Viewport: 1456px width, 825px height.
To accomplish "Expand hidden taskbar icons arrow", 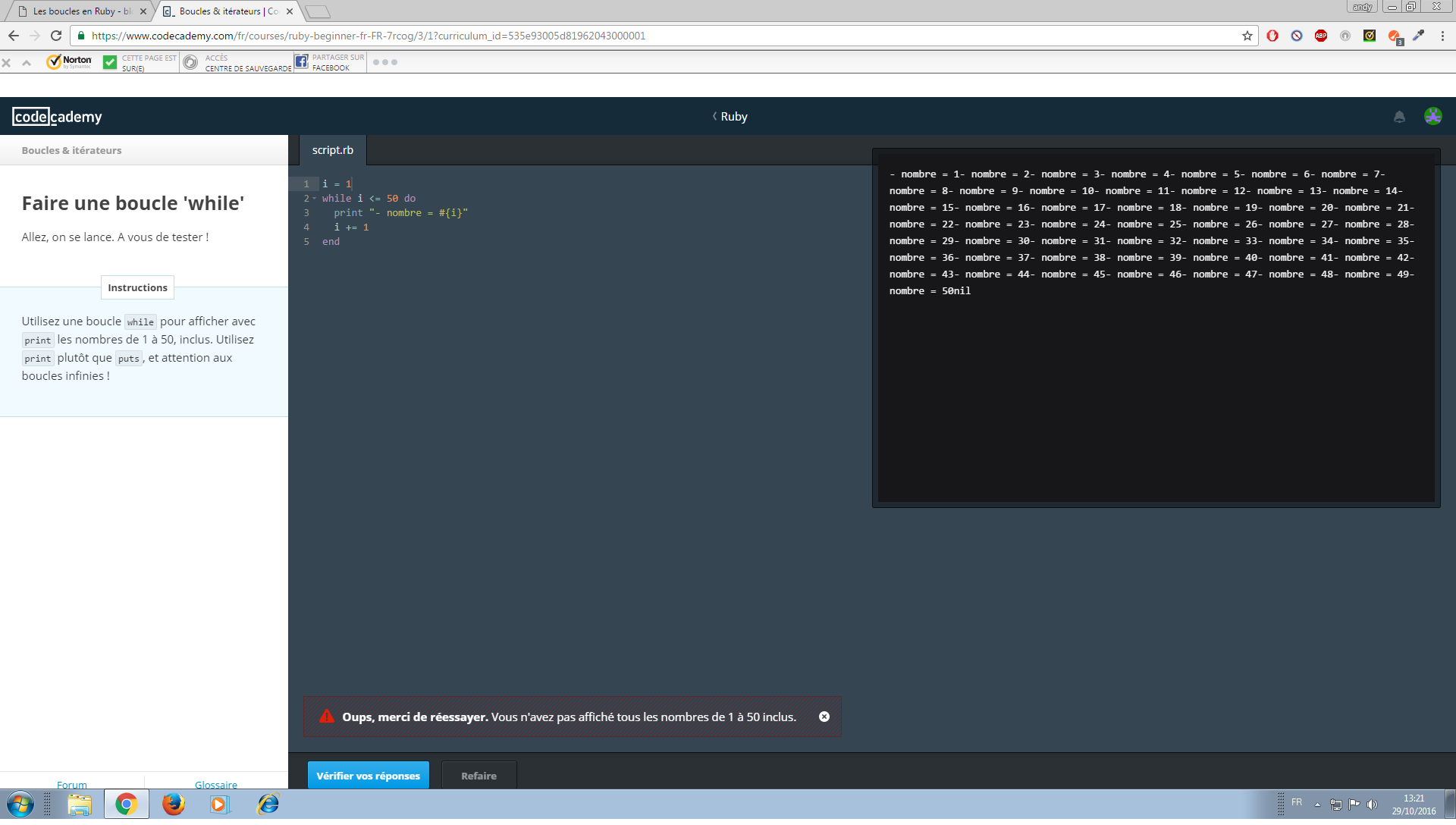I will (1317, 804).
